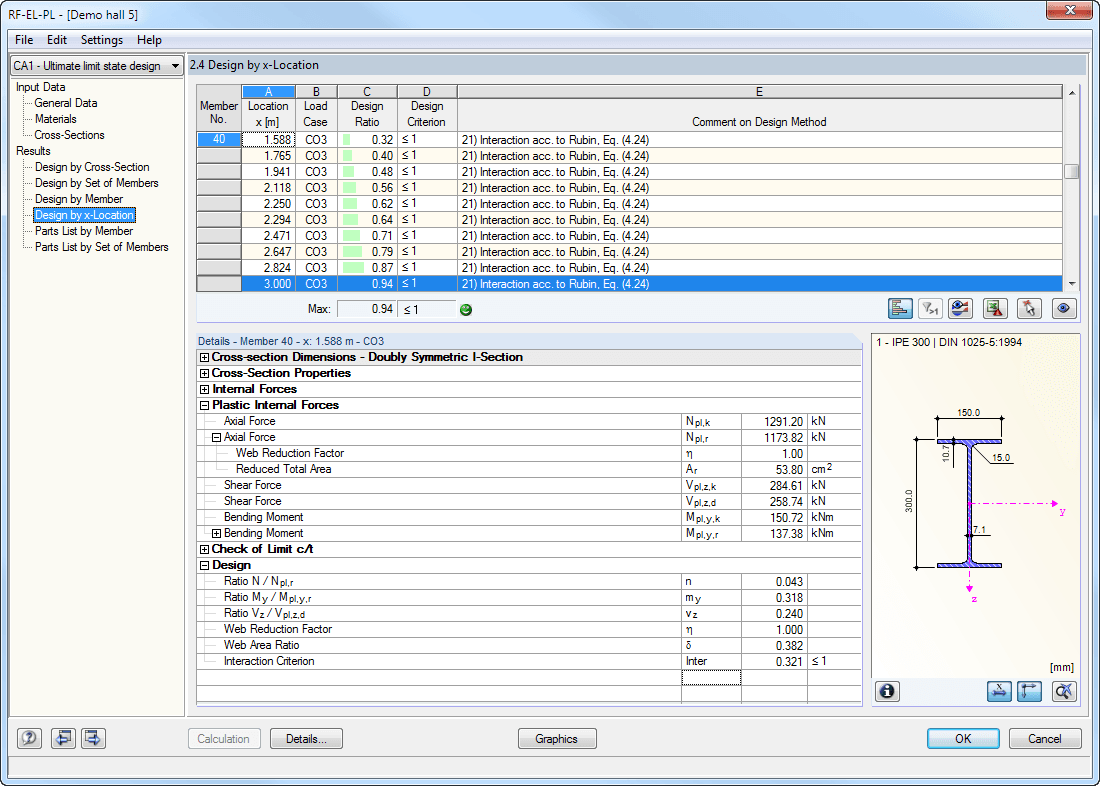The image size is (1100, 786).
Task: Click the eye view mode icon
Action: [1064, 309]
